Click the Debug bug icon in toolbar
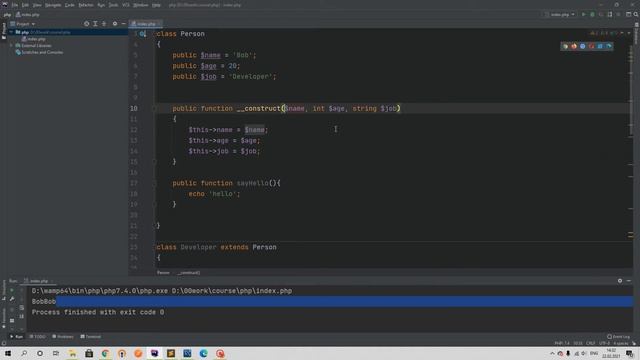 pyautogui.click(x=592, y=14)
